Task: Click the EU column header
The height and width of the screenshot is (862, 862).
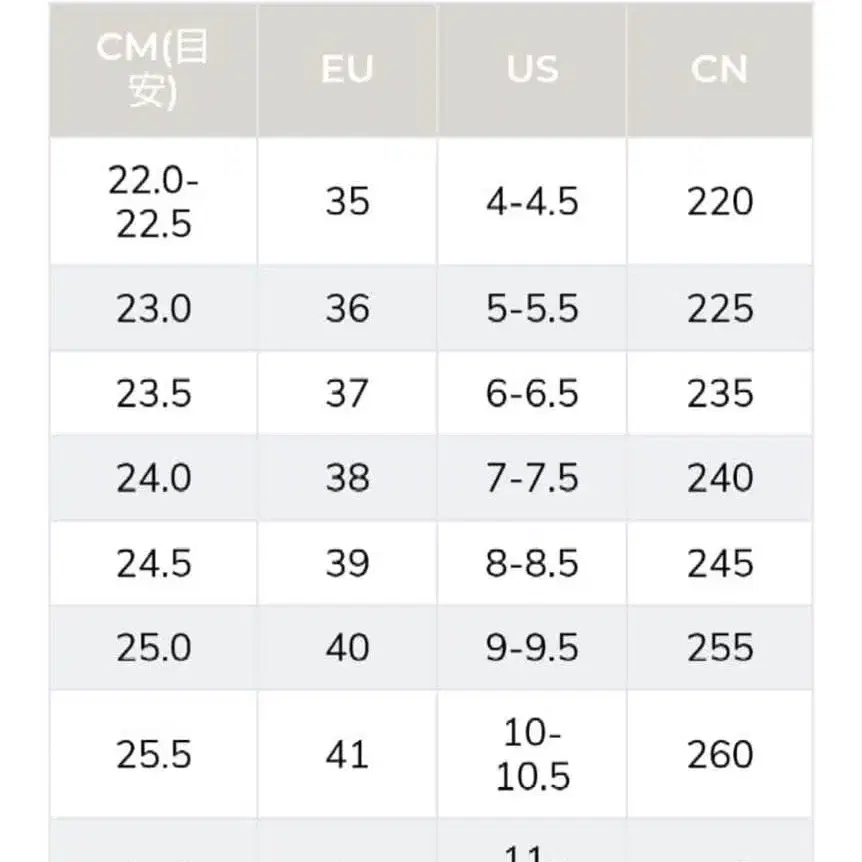Action: (x=347, y=70)
